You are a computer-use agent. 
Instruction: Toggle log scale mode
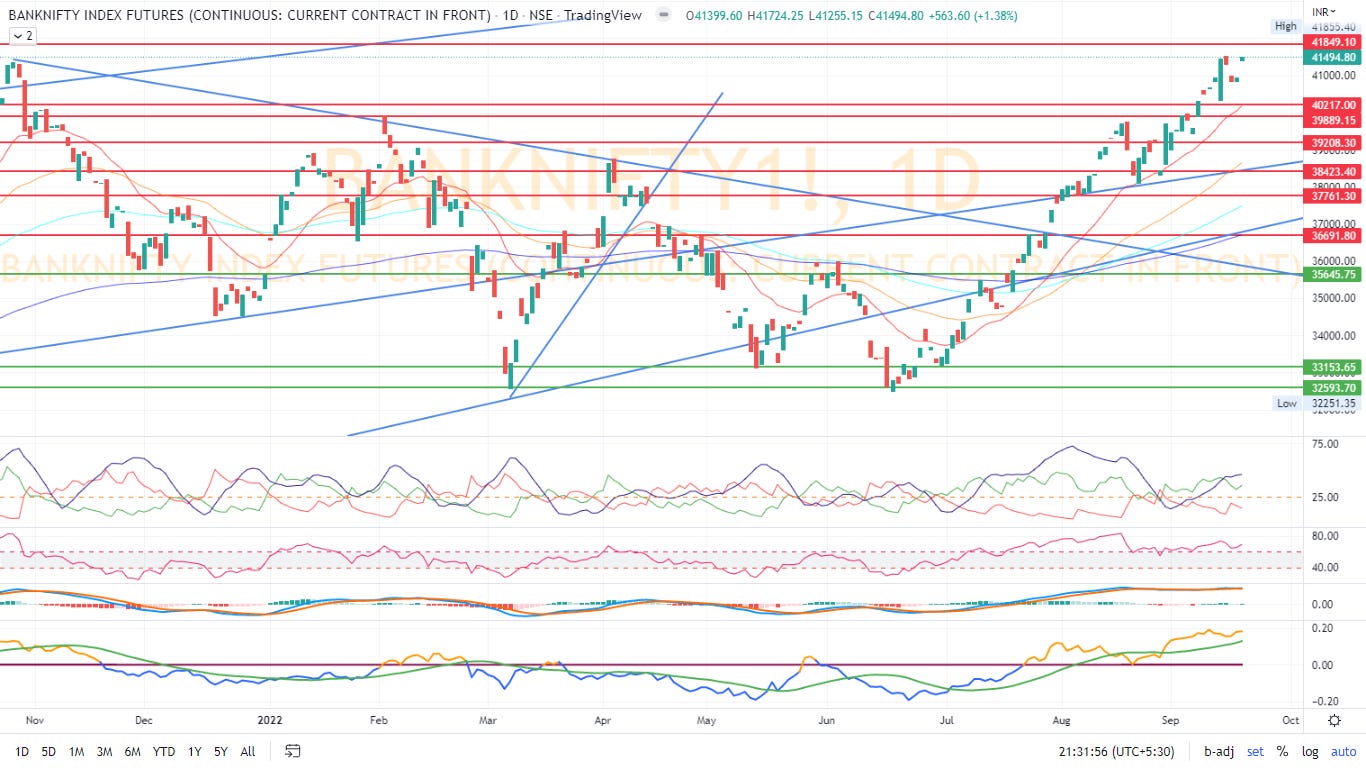(x=1308, y=751)
